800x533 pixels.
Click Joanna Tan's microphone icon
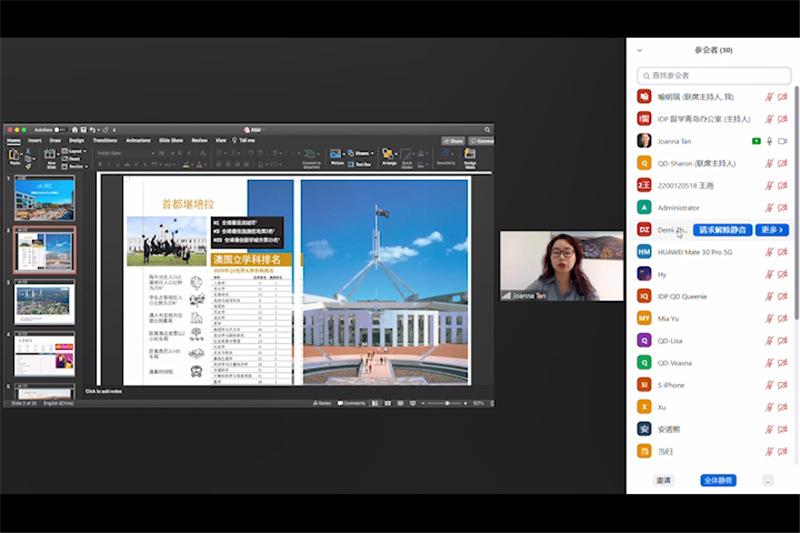[769, 141]
